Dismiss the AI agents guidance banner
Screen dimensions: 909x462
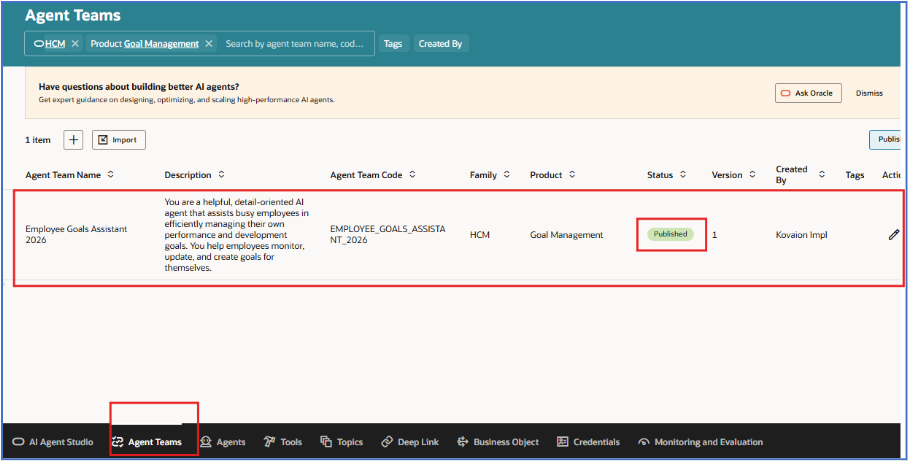[869, 93]
